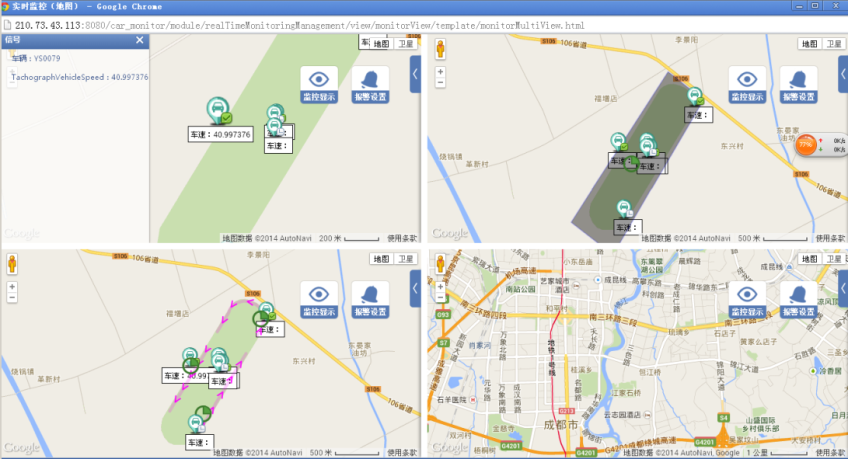Click vehicle ID text YS0079

pos(47,58)
